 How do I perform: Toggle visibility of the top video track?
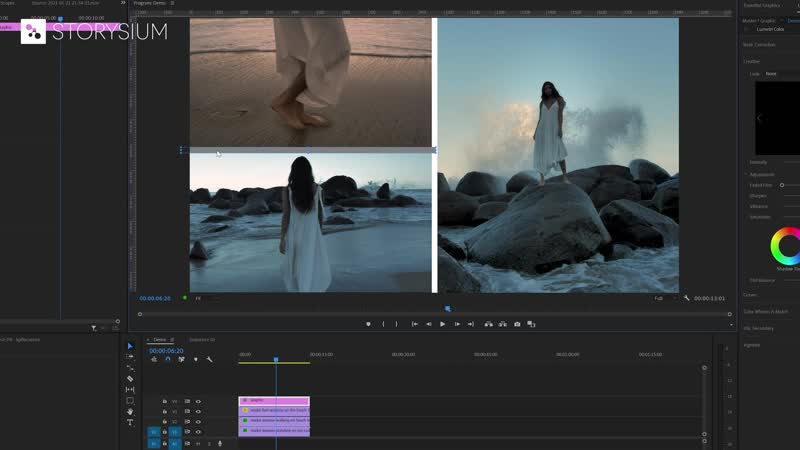198,402
